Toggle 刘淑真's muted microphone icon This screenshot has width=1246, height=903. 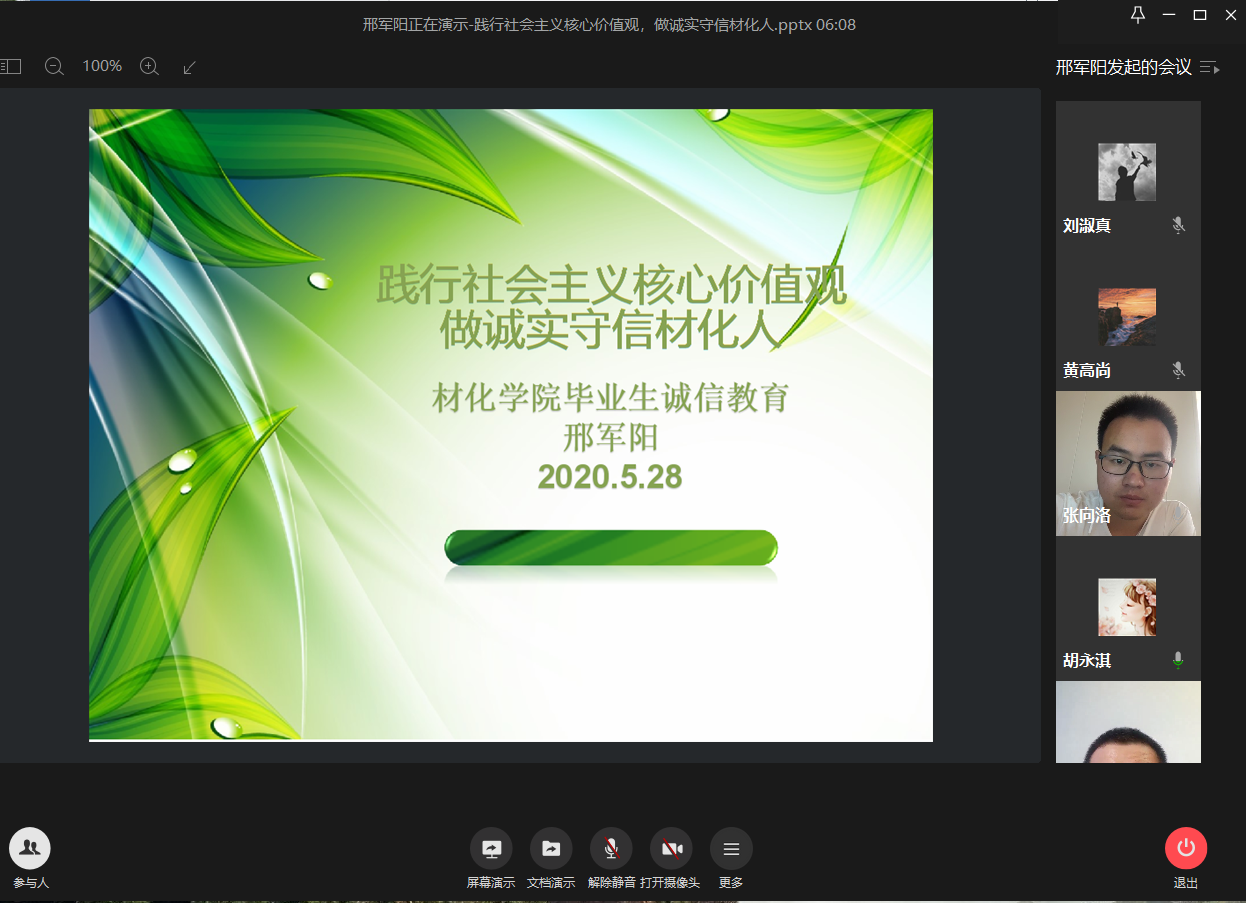pos(1178,226)
